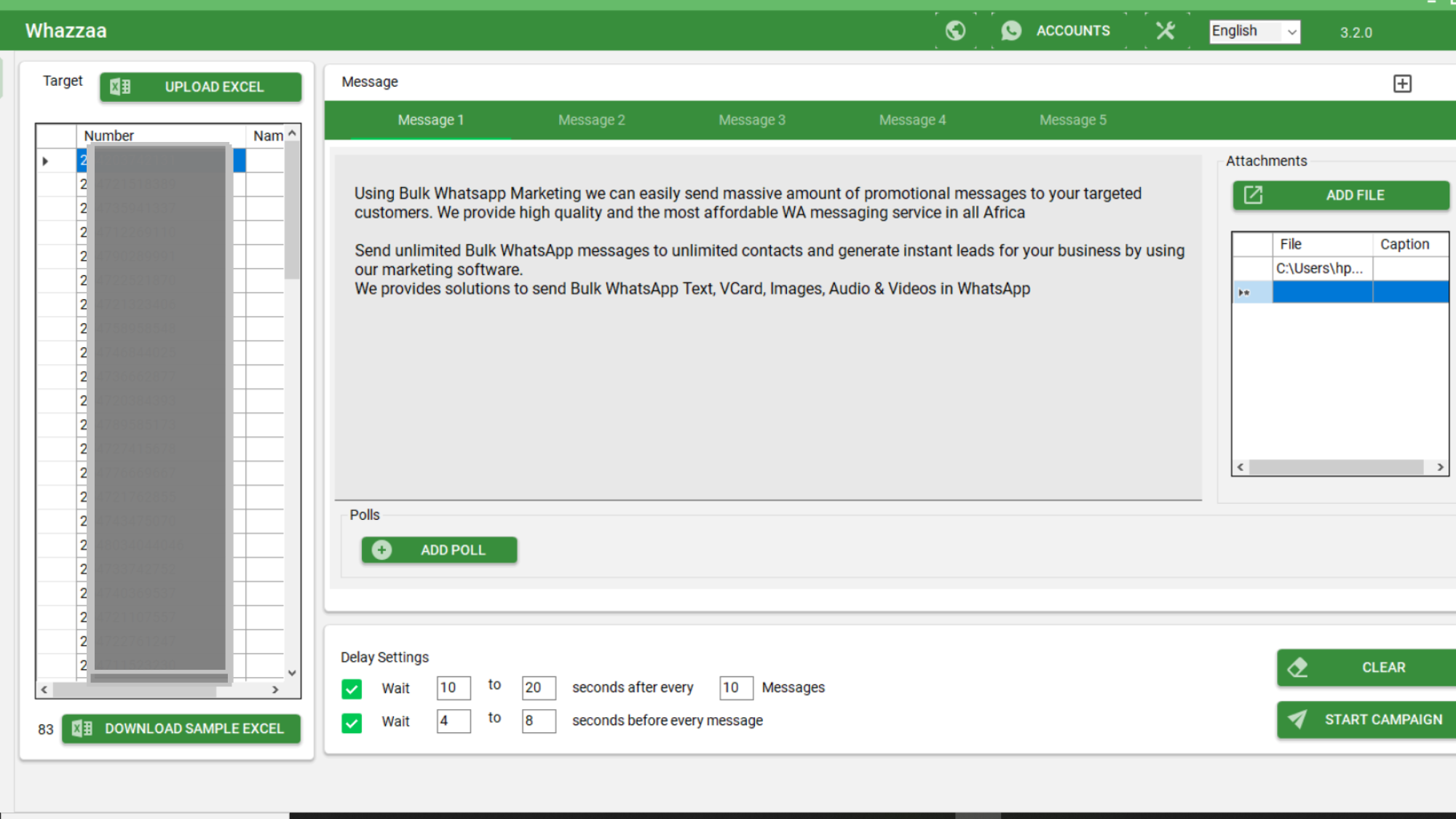Click UPLOAD EXCEL button

click(x=201, y=87)
